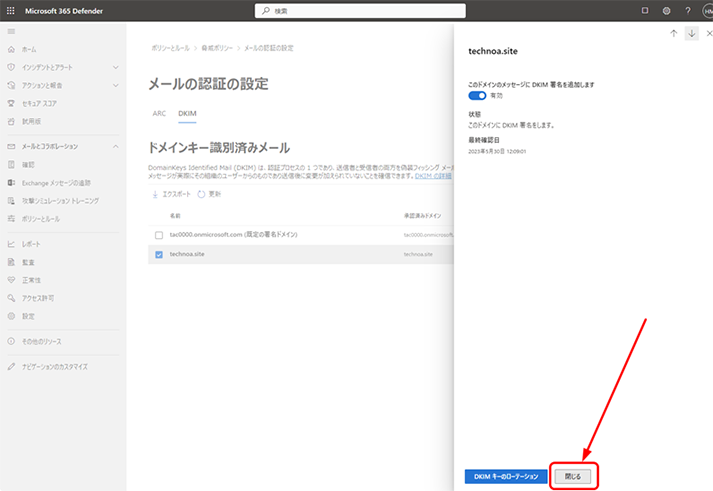Open the 設定 gear icon in sidebar
Image resolution: width=713 pixels, height=491 pixels.
click(x=11, y=316)
